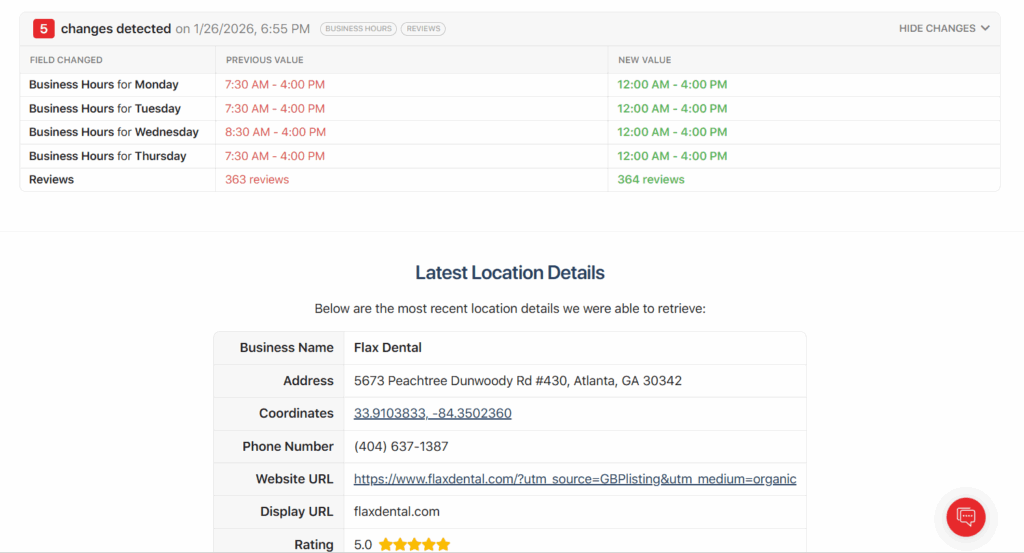Open the red live chat bubble icon
This screenshot has height=553, width=1024.
click(966, 516)
